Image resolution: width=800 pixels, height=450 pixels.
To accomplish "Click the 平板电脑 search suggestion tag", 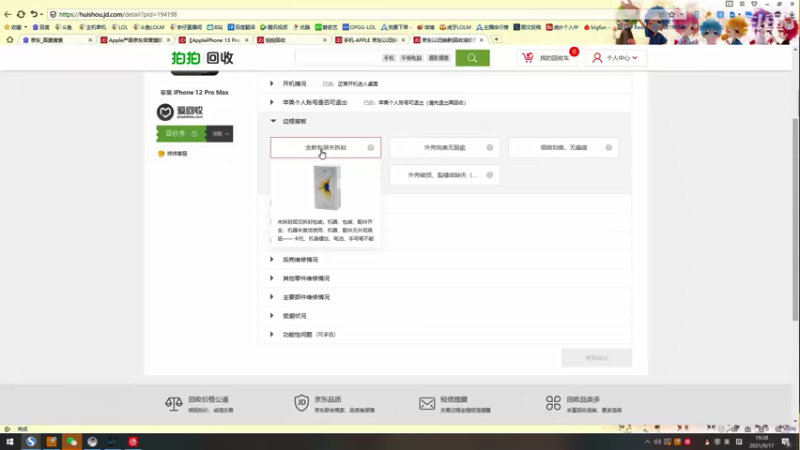I will pyautogui.click(x=411, y=58).
